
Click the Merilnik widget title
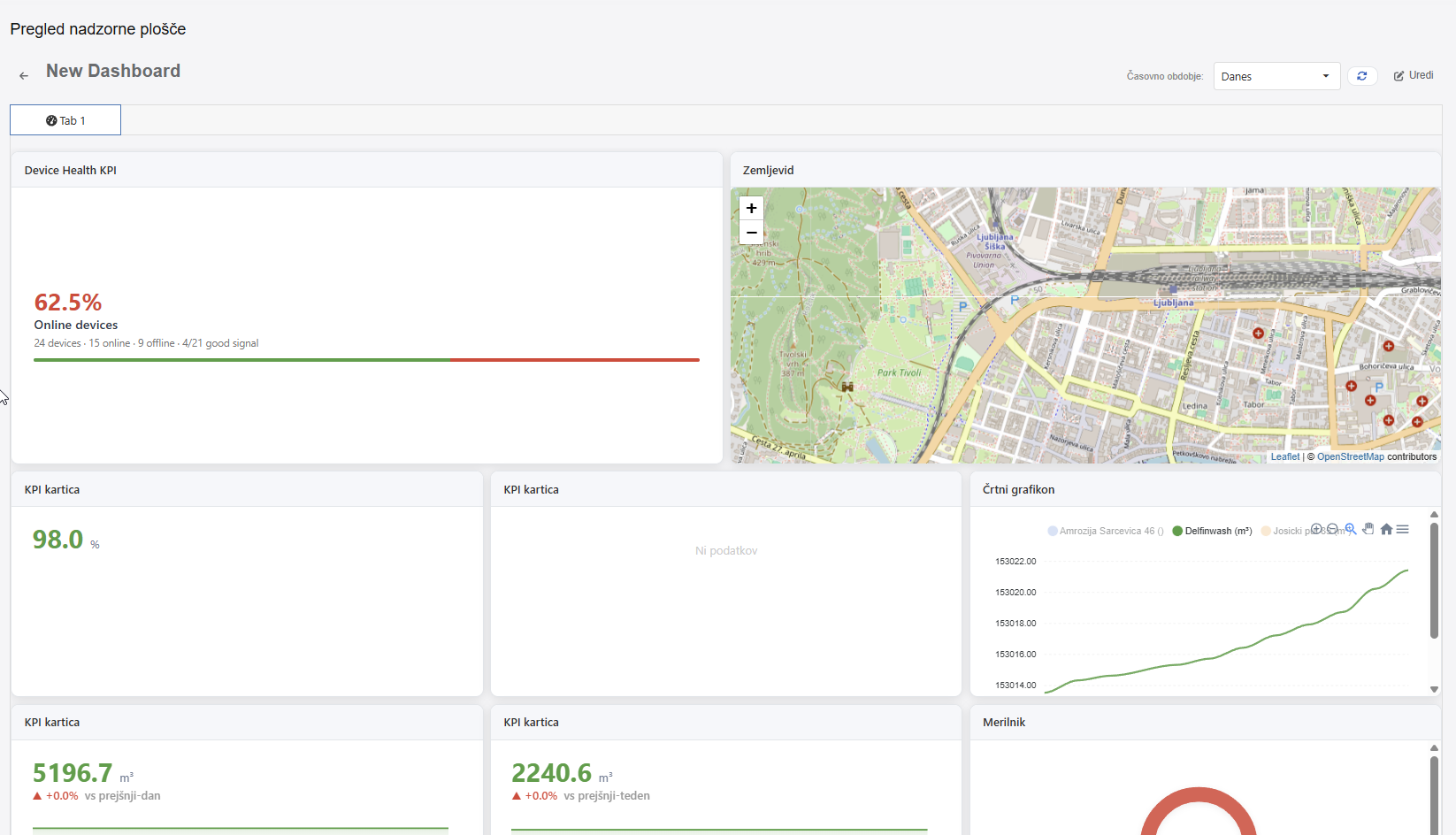click(x=1004, y=723)
